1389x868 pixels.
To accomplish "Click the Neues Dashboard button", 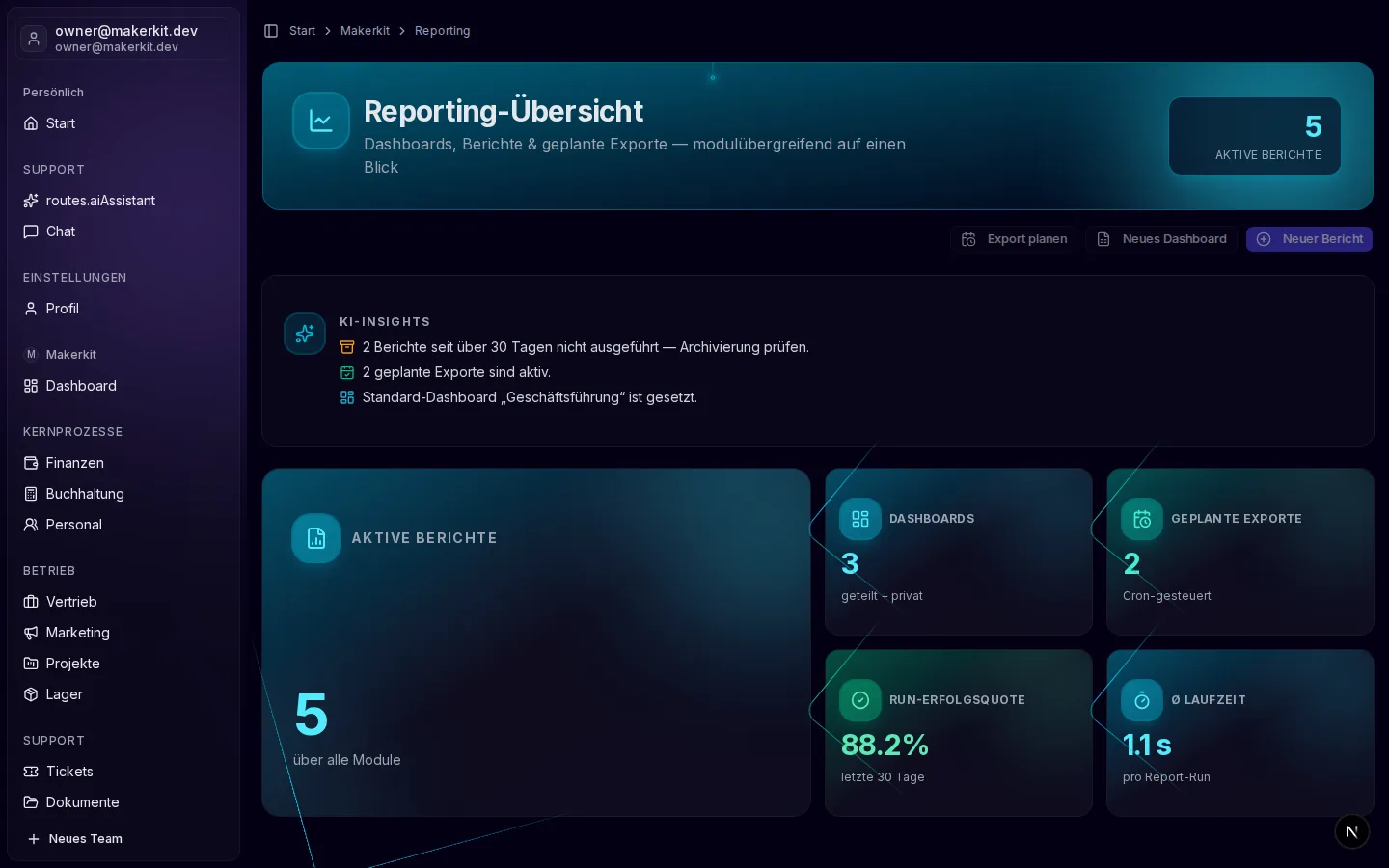I will tap(1161, 239).
